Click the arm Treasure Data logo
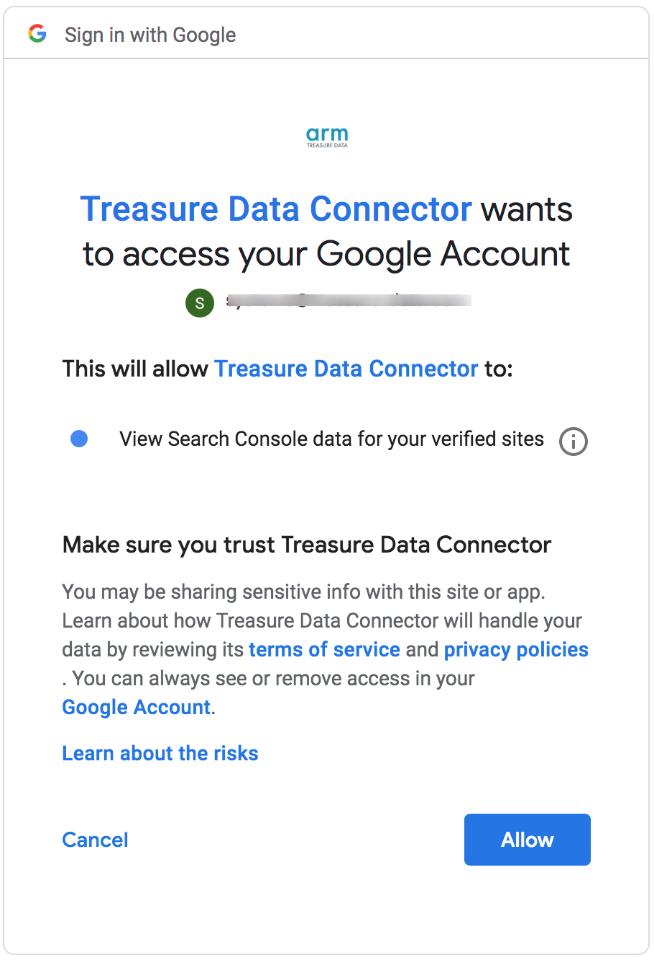654x960 pixels. point(326,138)
